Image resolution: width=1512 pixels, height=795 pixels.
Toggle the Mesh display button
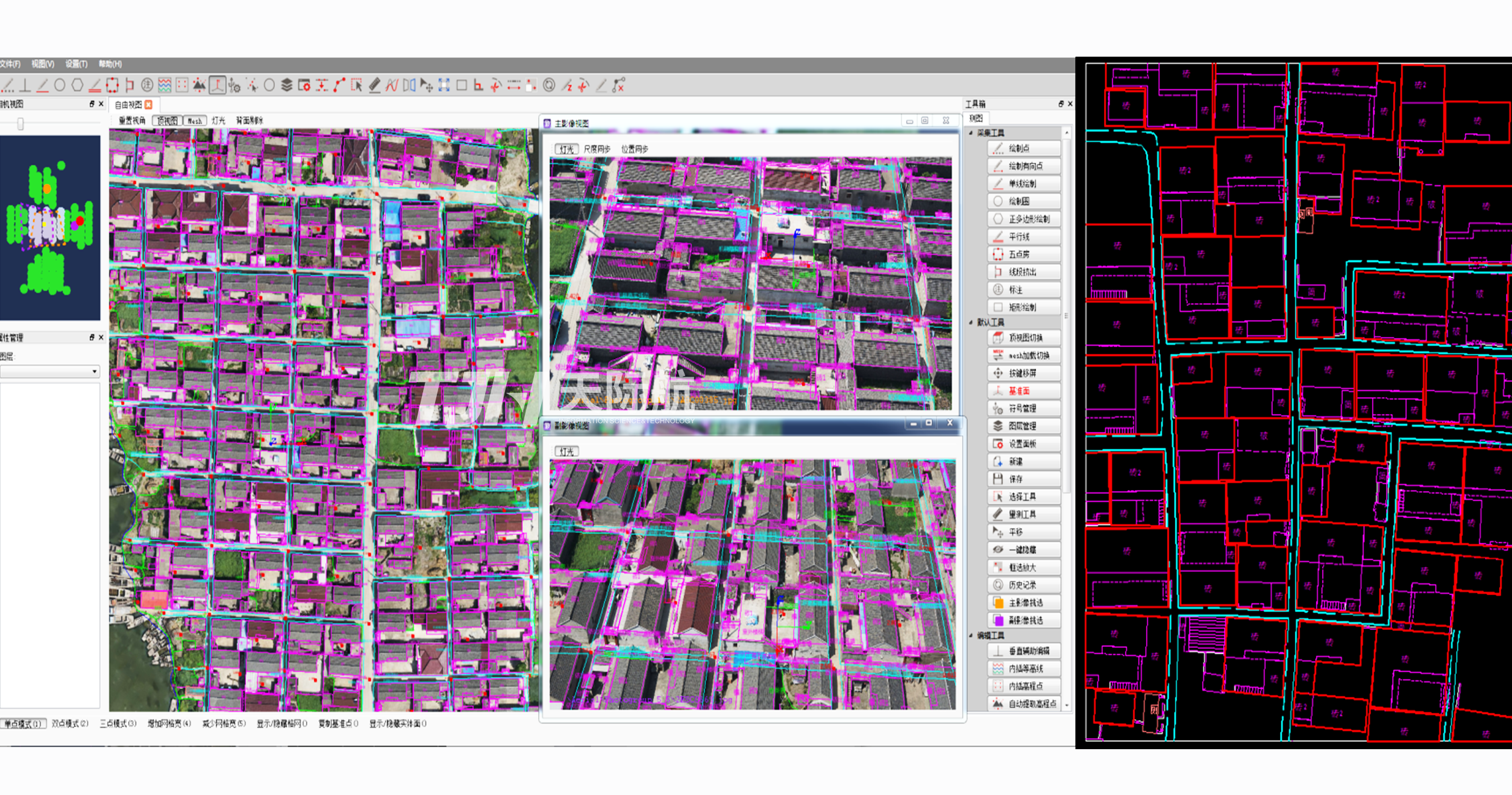point(195,121)
